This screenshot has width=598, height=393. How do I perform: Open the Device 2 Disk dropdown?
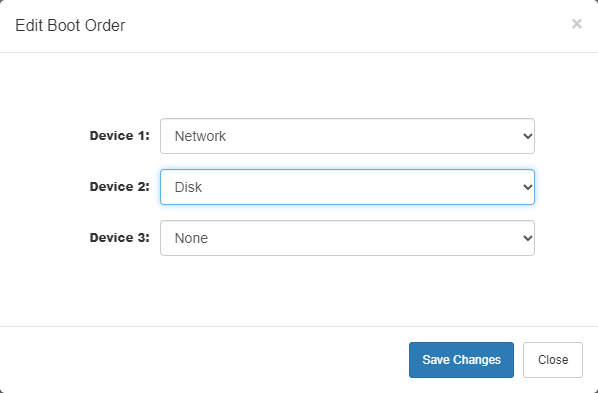(x=347, y=187)
